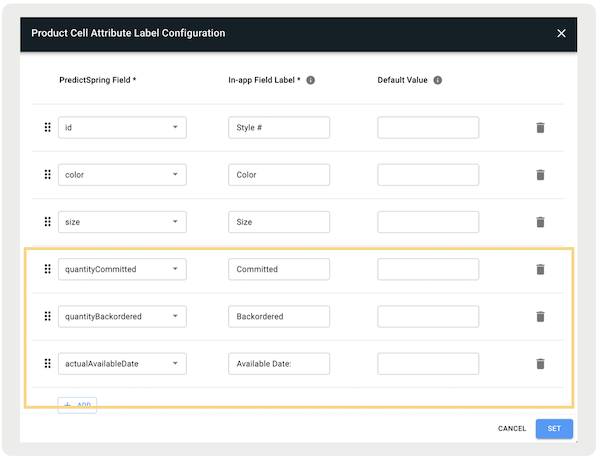Edit the Available Date: label field
600x459 pixels.
click(279, 364)
